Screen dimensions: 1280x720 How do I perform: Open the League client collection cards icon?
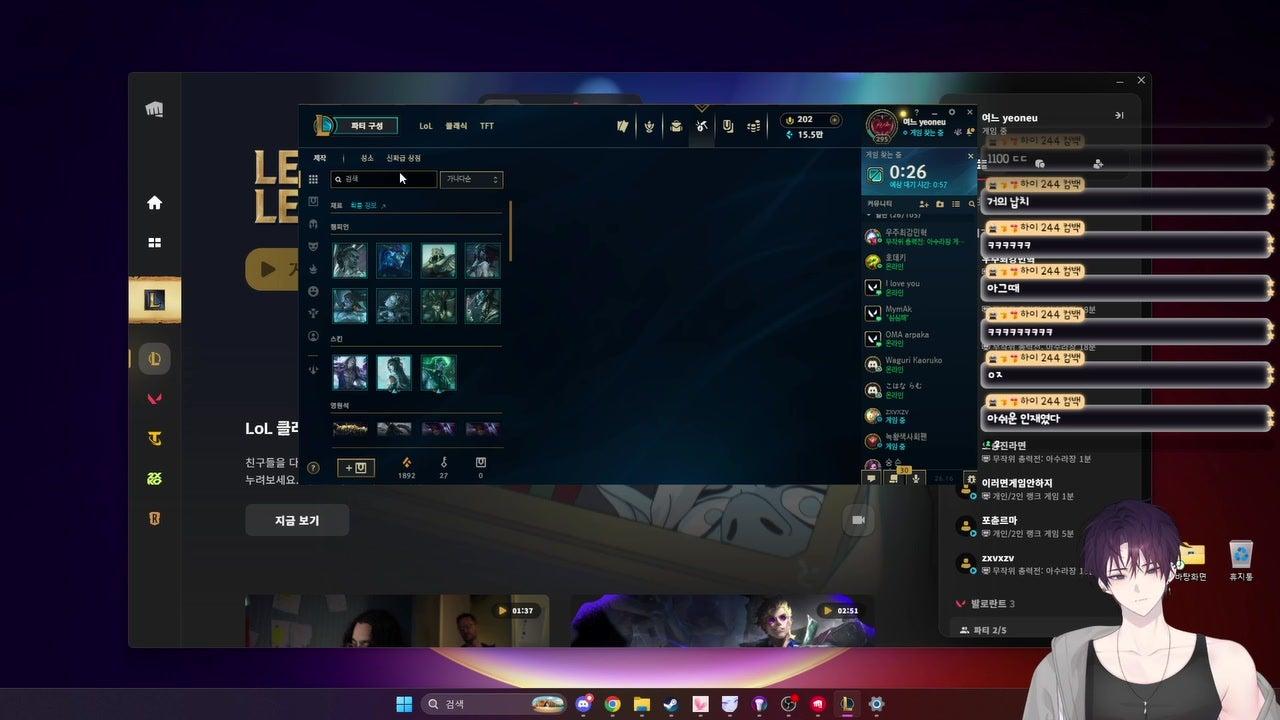(x=622, y=126)
